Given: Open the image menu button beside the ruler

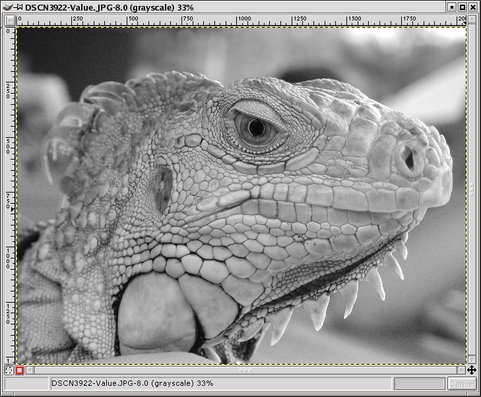Looking at the screenshot, I should pyautogui.click(x=10, y=21).
